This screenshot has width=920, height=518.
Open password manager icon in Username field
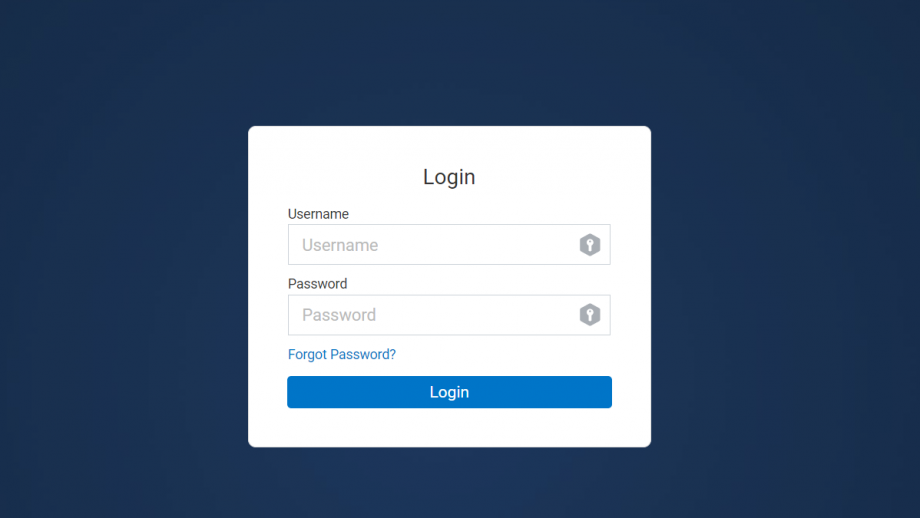(x=590, y=245)
